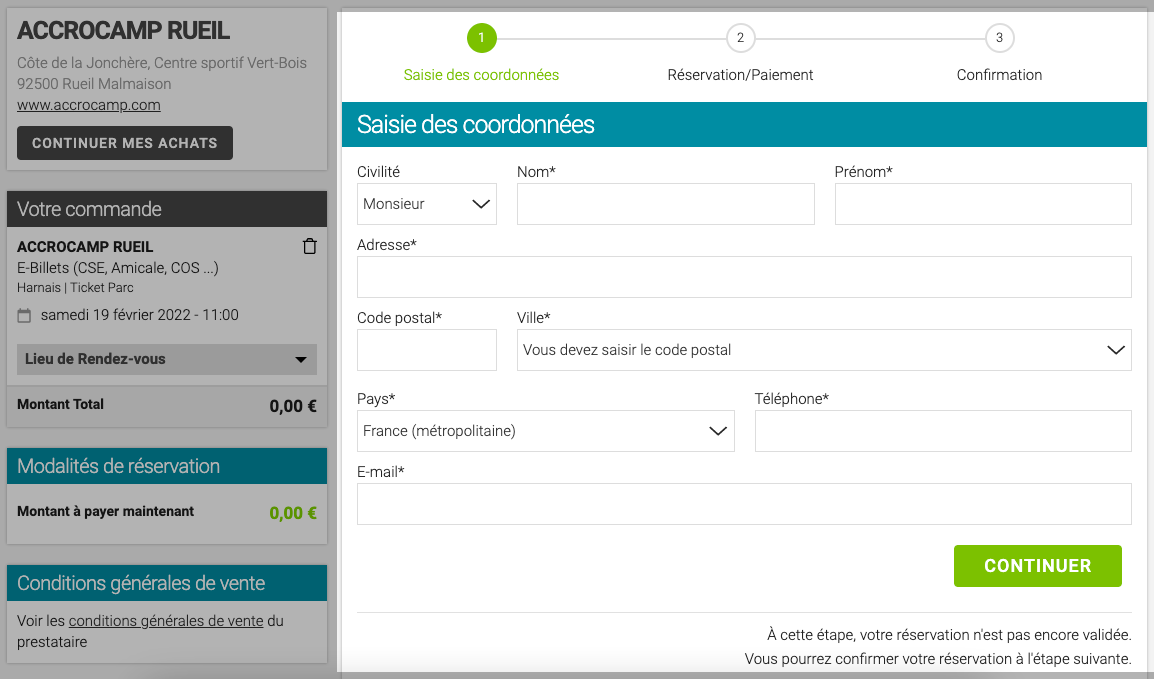Select step 1 circle in progress bar
Image resolution: width=1154 pixels, height=679 pixels.
pos(481,38)
